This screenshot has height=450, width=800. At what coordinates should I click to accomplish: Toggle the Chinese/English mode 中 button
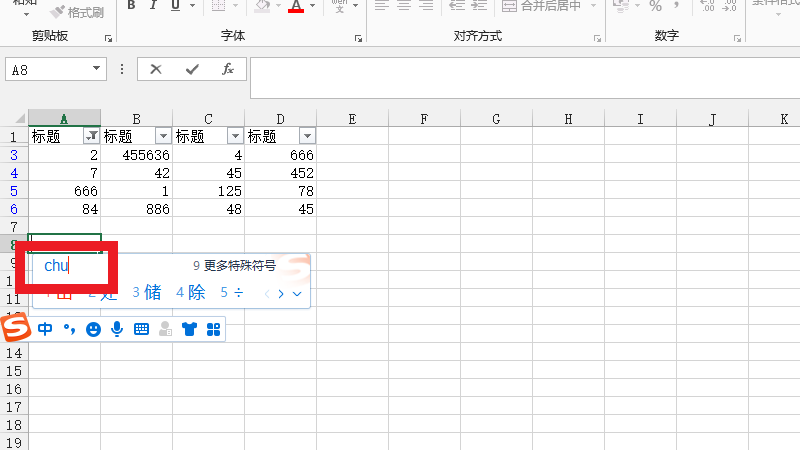45,329
